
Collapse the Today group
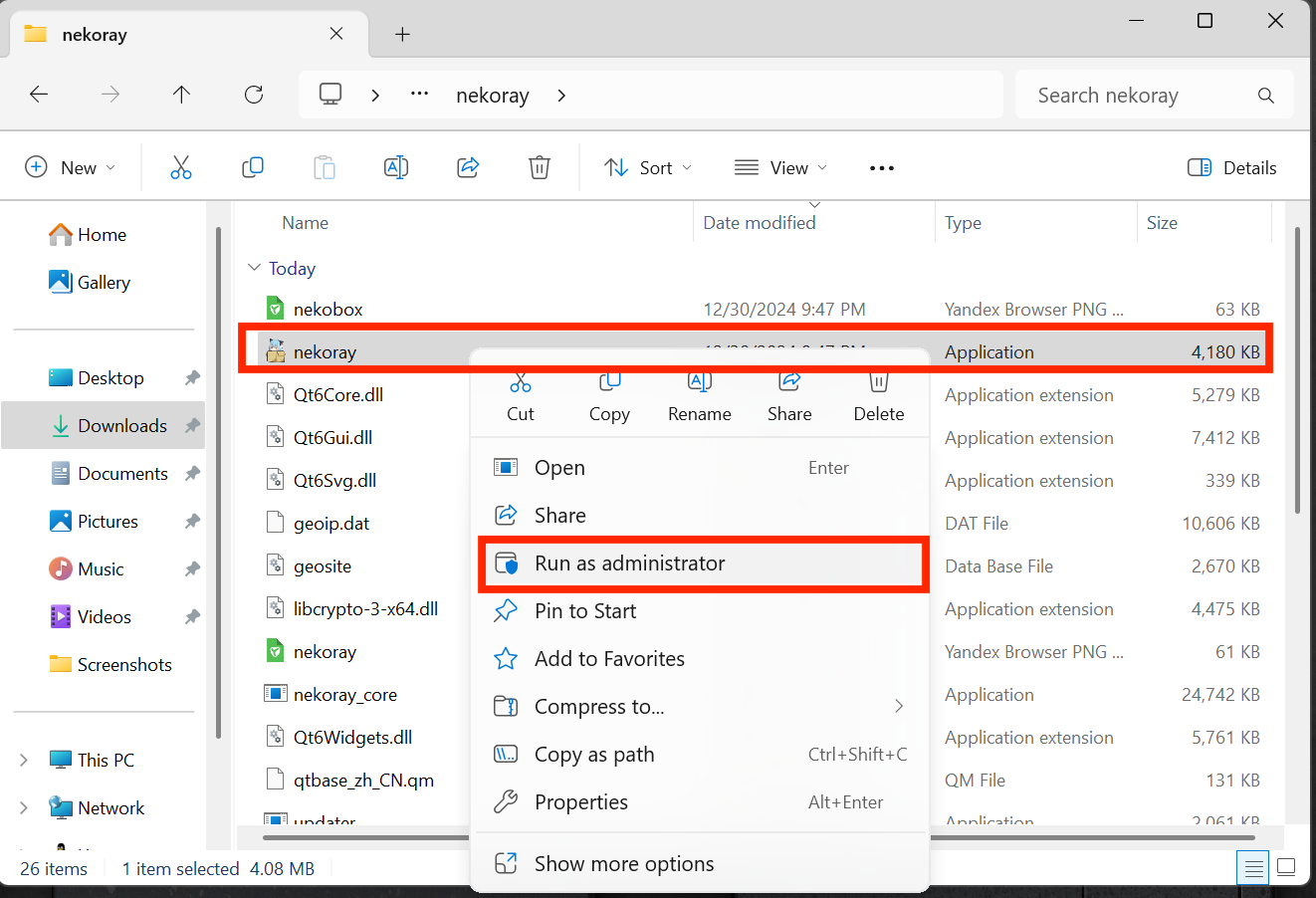point(254,268)
